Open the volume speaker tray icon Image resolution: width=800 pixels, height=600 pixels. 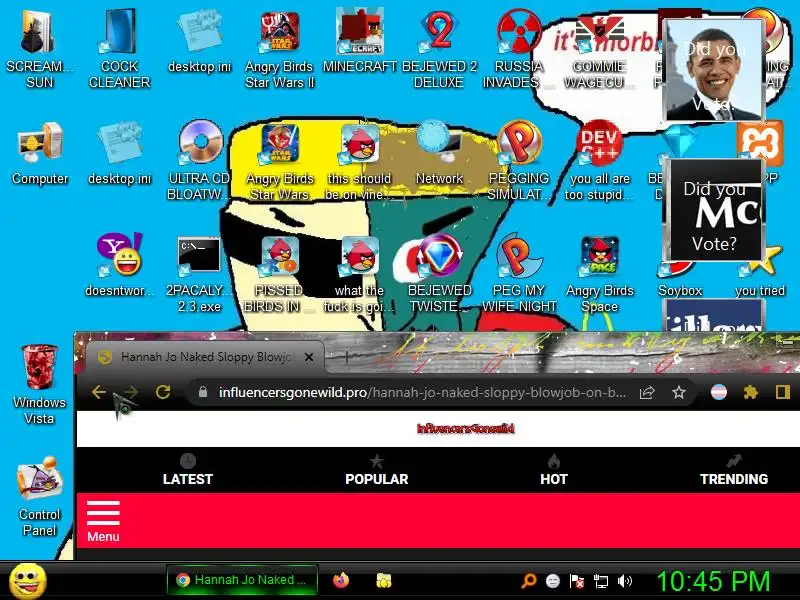click(624, 581)
